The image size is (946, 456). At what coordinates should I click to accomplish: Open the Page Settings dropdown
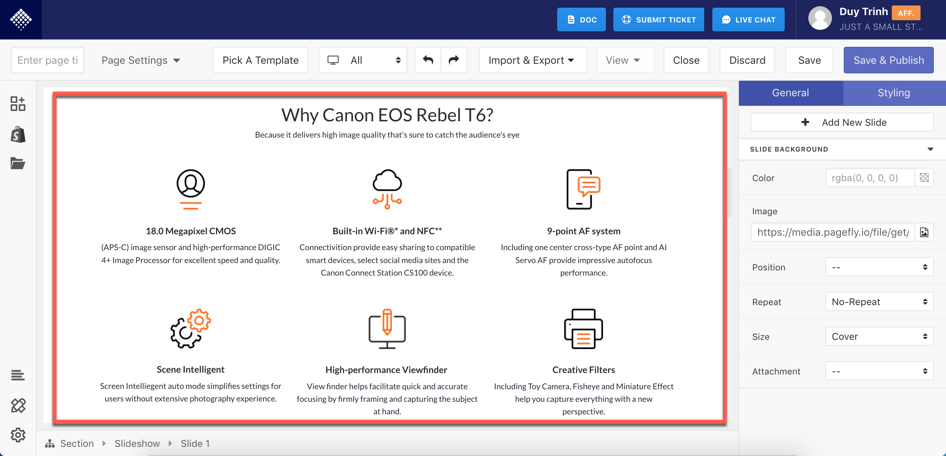[141, 60]
